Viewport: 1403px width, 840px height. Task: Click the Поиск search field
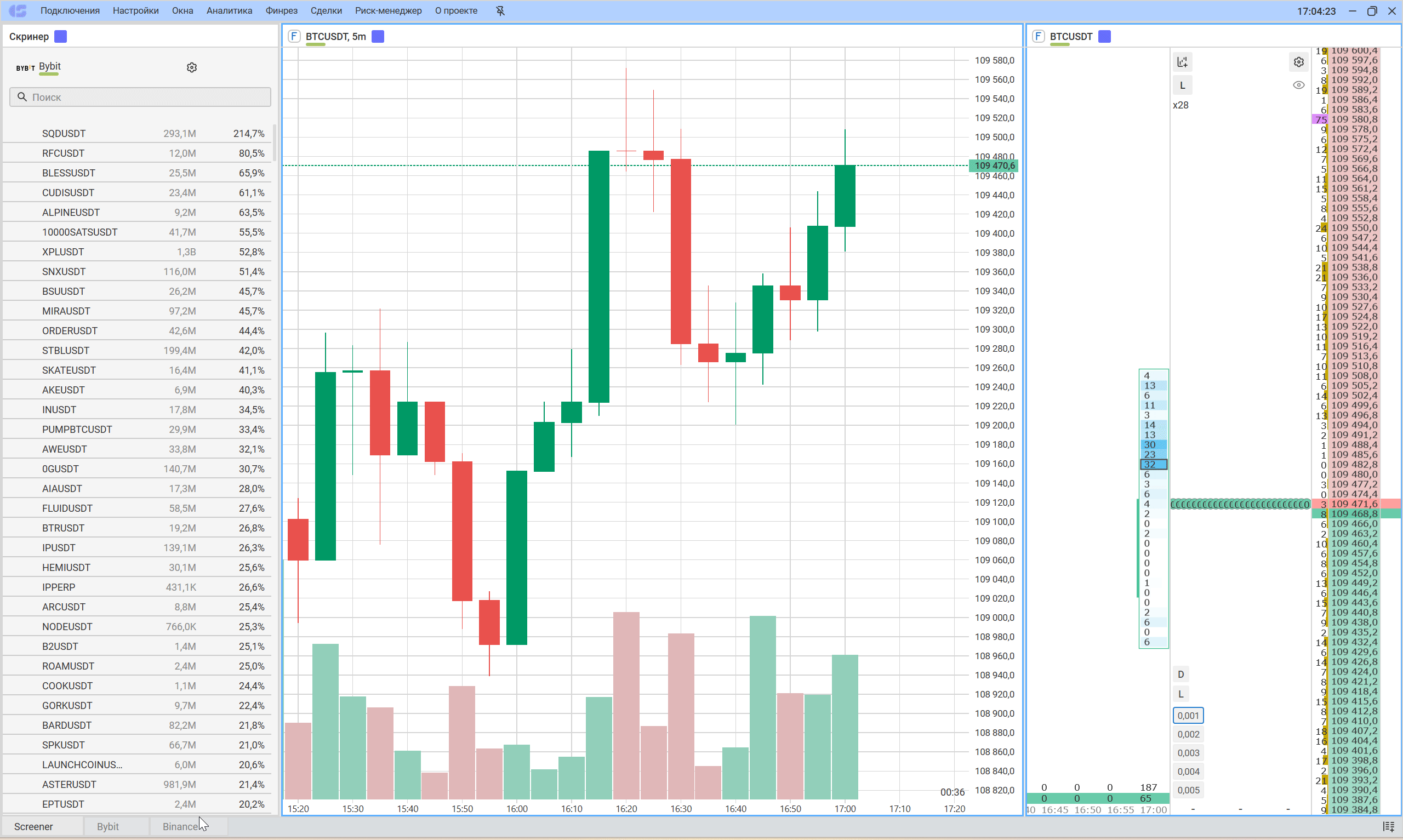[140, 97]
